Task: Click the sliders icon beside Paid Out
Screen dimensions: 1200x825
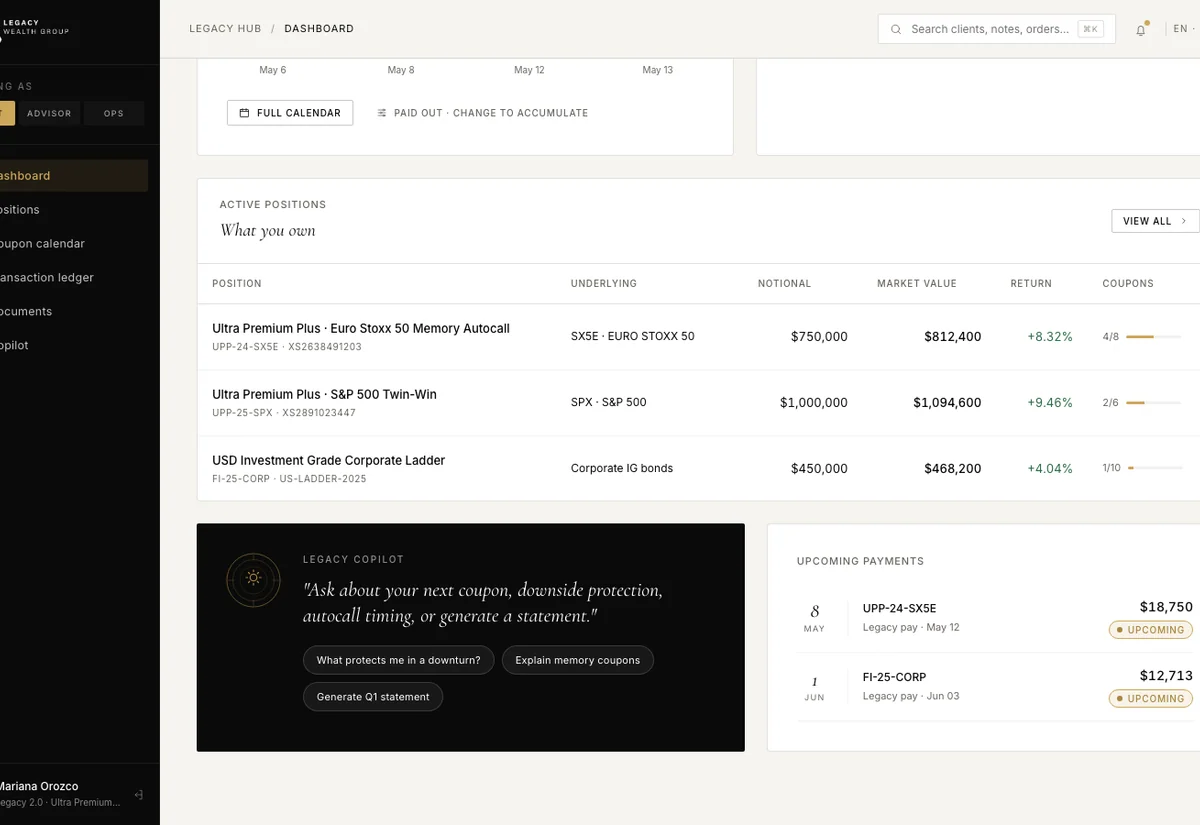Action: pos(382,113)
